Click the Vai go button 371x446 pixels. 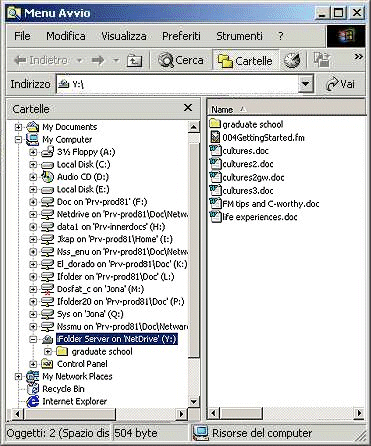[340, 84]
